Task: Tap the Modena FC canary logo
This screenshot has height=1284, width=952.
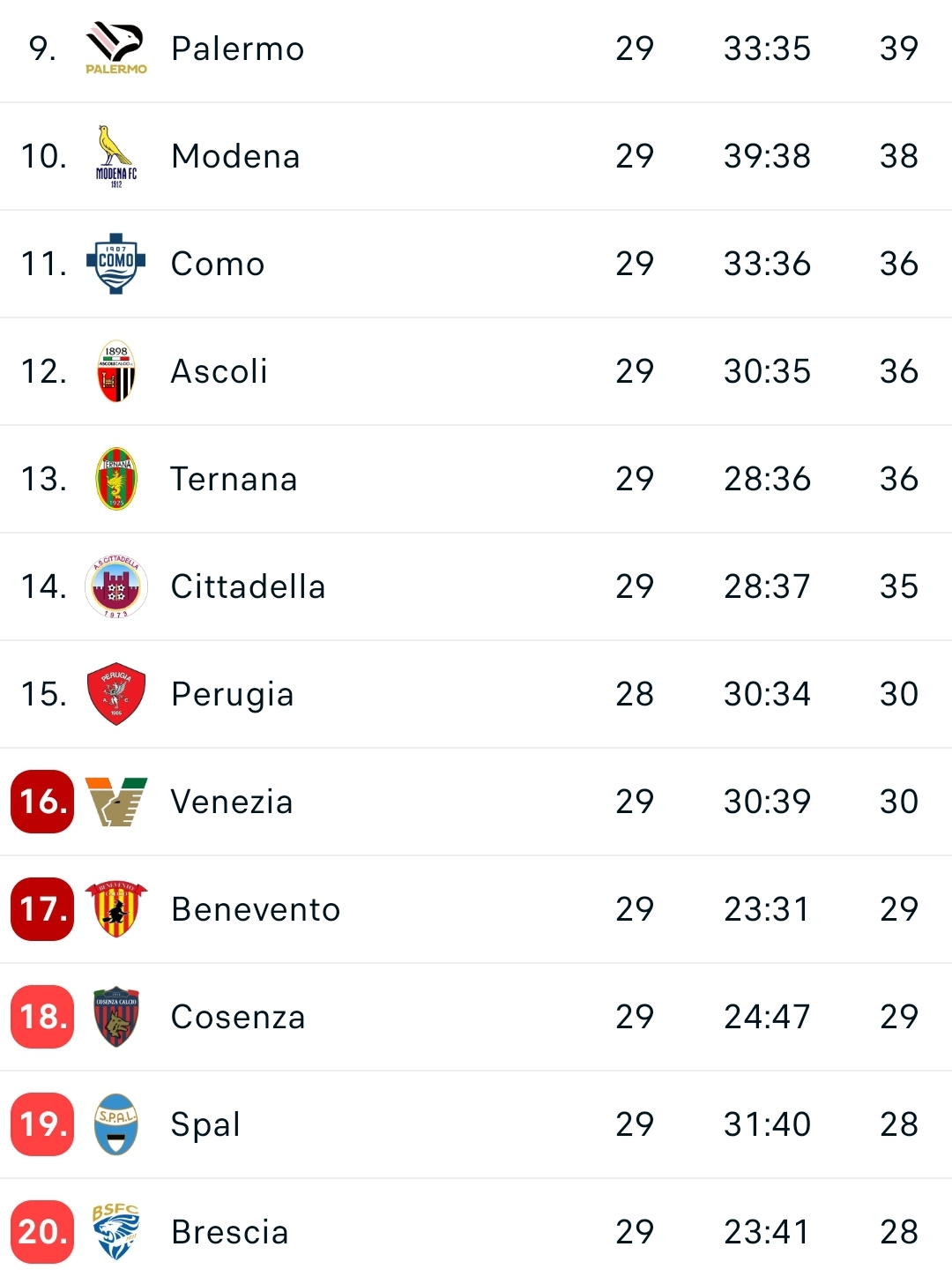Action: 115,156
